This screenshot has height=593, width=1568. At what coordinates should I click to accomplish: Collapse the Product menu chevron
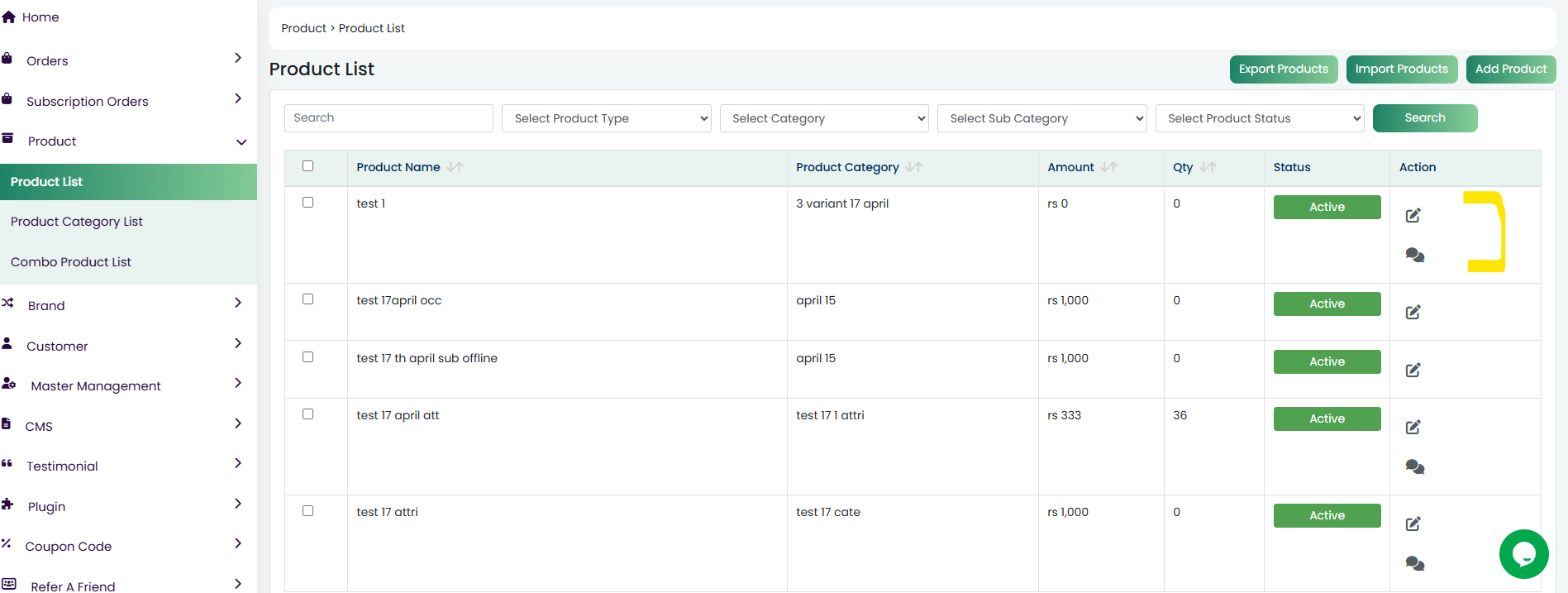tap(241, 142)
